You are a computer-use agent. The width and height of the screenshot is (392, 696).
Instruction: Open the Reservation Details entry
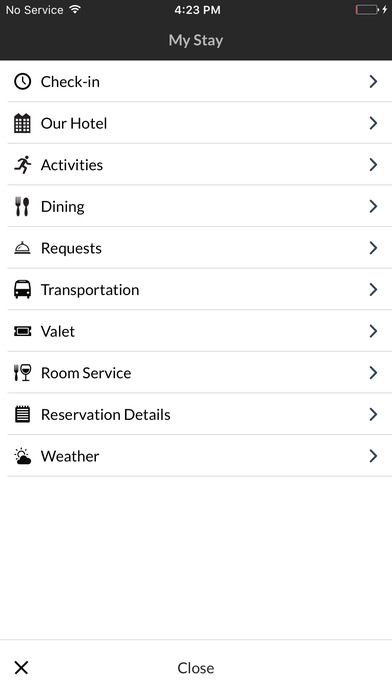(200, 414)
